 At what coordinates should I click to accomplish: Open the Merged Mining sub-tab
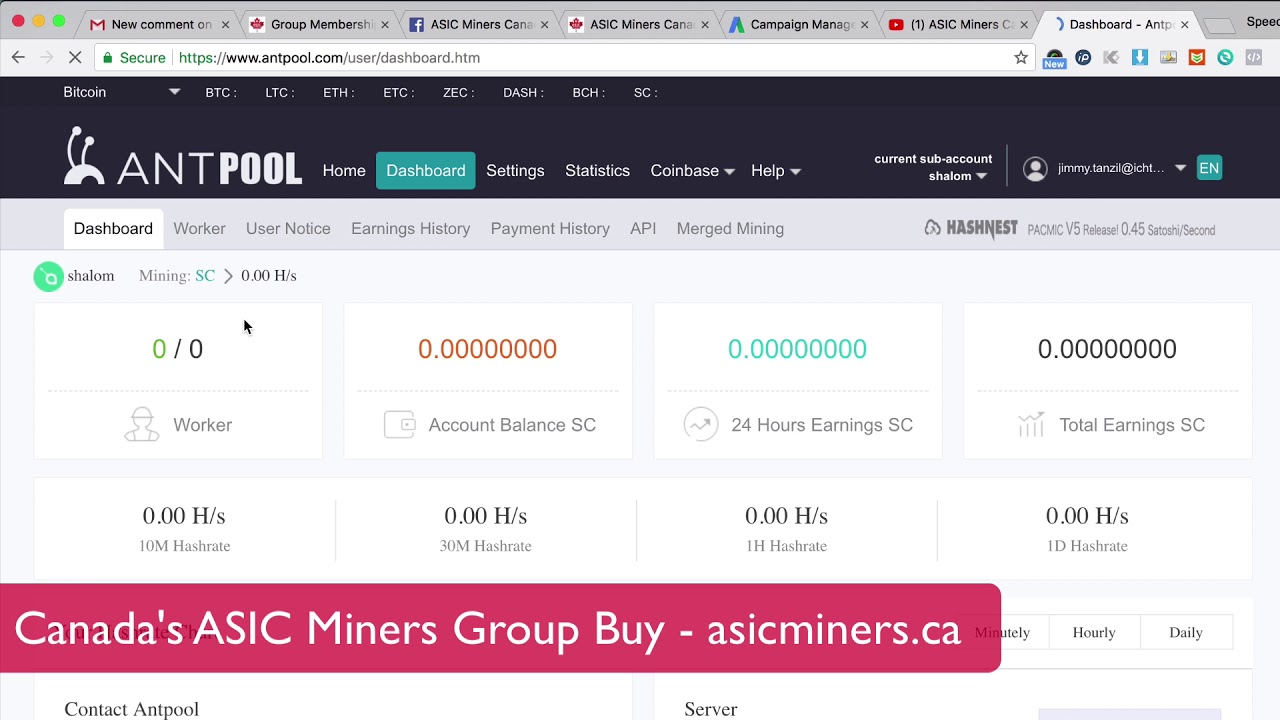coord(730,229)
